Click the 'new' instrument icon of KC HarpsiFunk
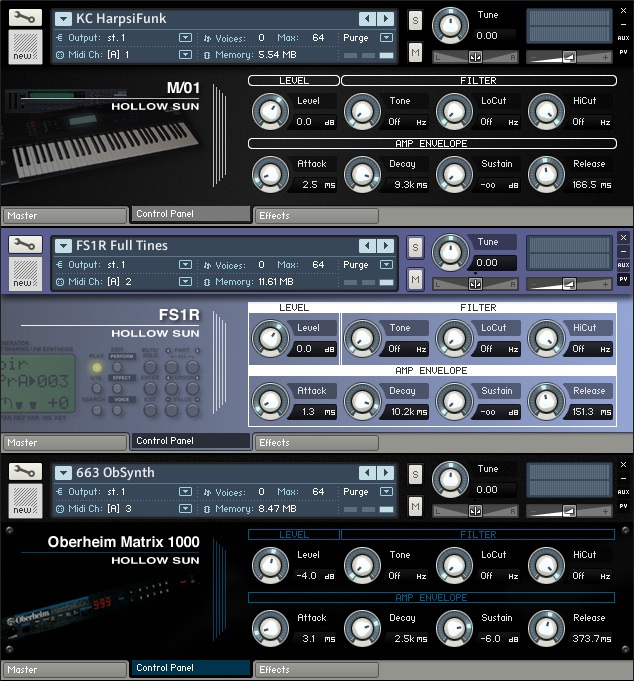 pos(25,47)
